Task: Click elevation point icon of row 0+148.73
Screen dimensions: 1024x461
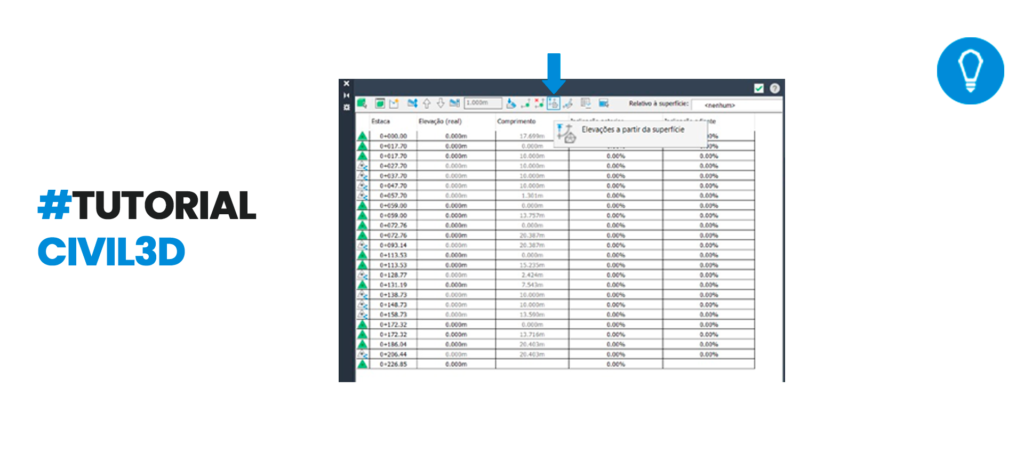Action: tap(362, 304)
